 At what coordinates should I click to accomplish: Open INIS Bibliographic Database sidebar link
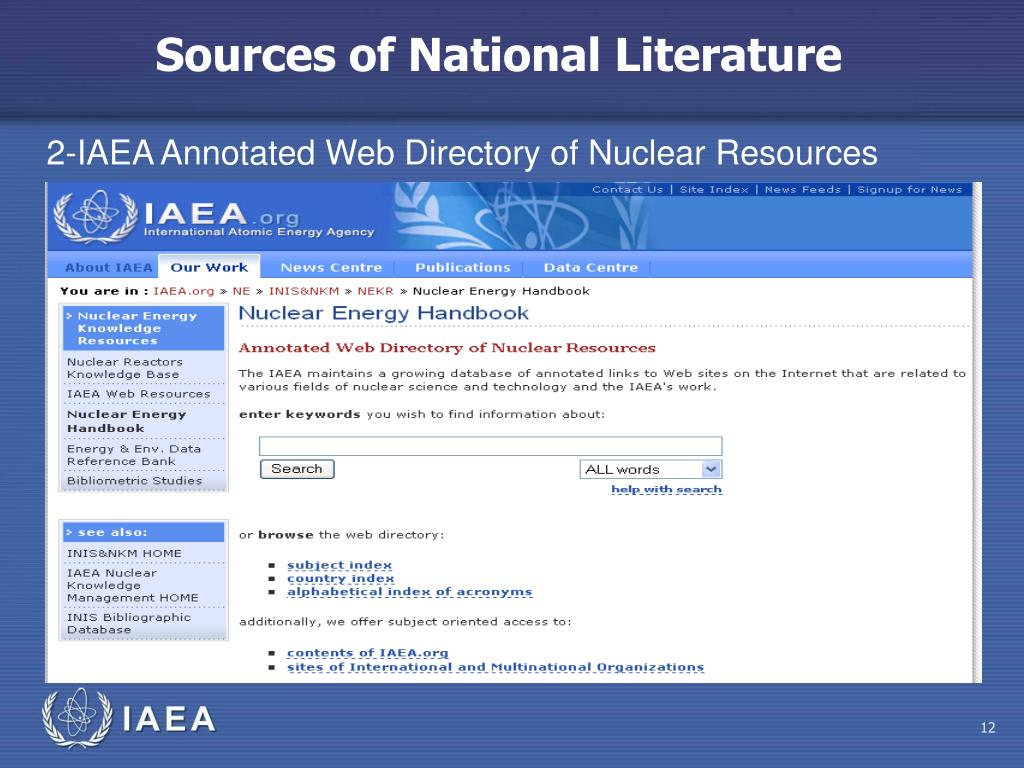pos(129,623)
